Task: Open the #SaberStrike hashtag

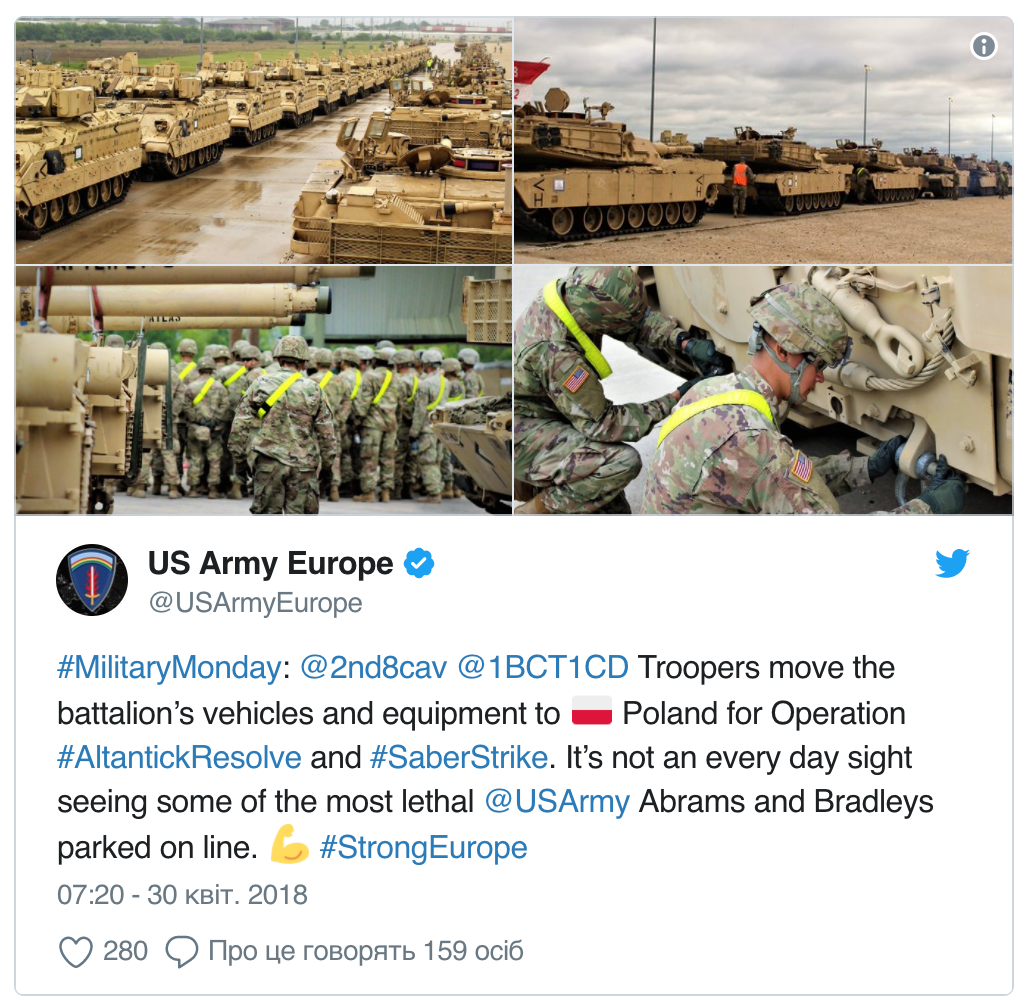Action: click(x=459, y=757)
